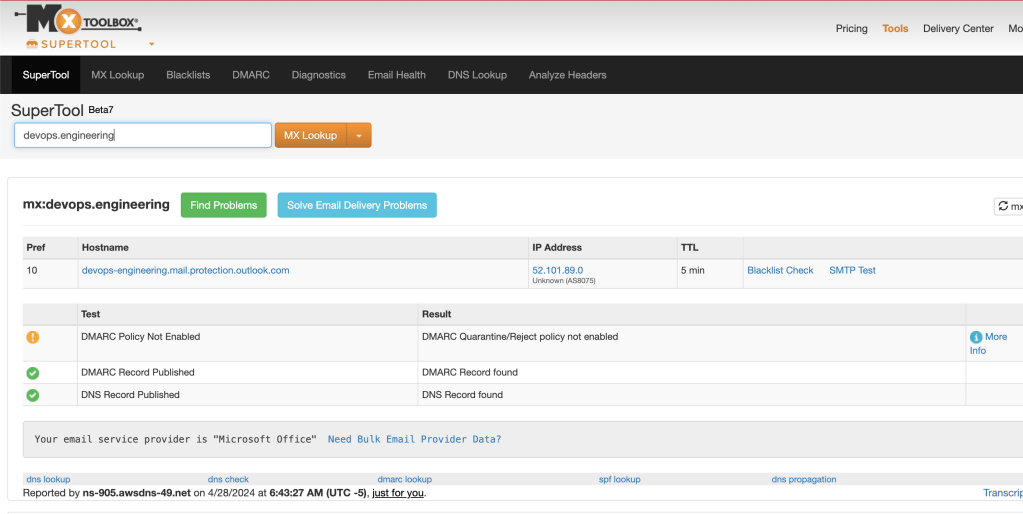The height and width of the screenshot is (514, 1023).
Task: Click DMARC Quarantine/Reject policy not enabled result
Action: tap(520, 337)
